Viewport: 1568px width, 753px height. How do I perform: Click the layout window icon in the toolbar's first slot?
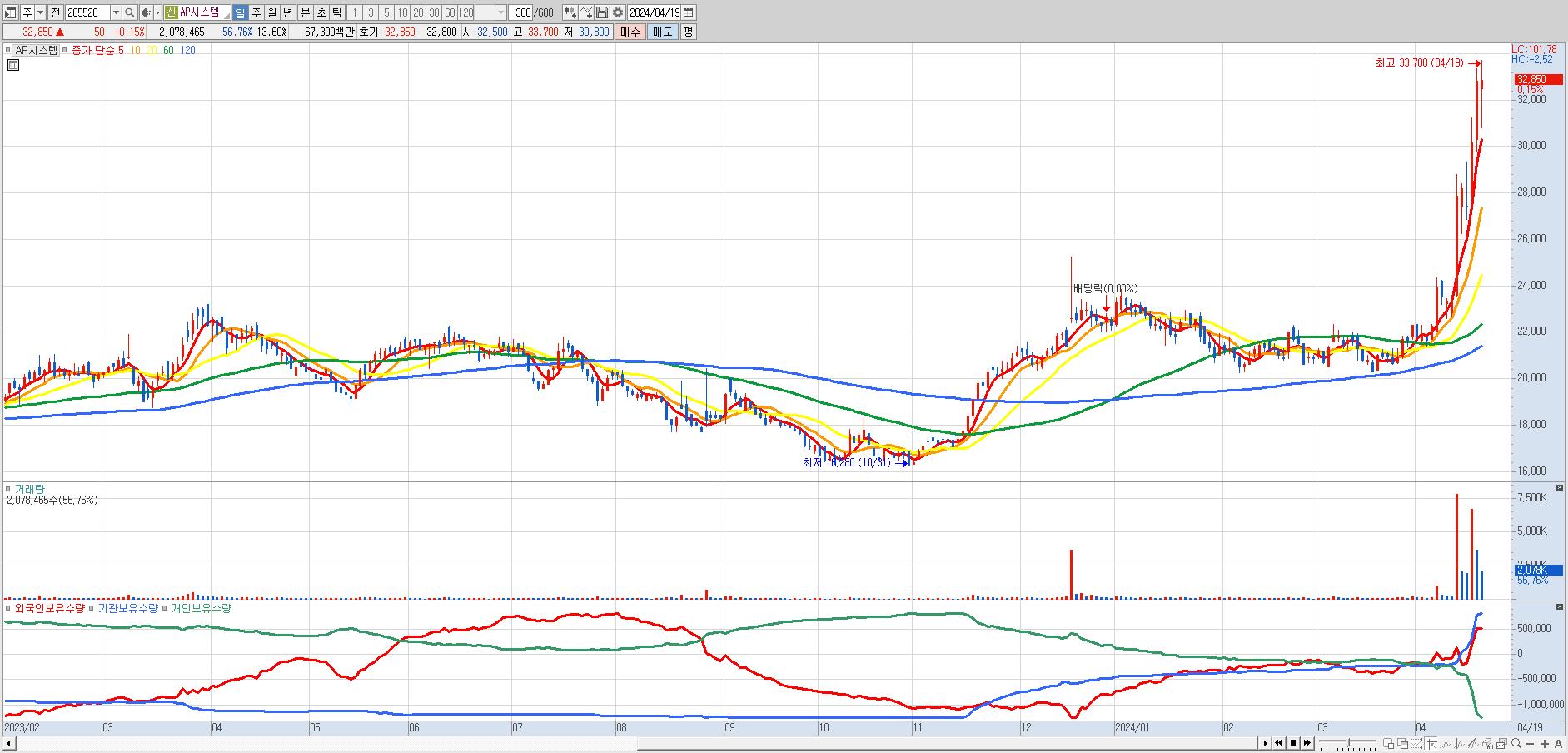point(11,12)
